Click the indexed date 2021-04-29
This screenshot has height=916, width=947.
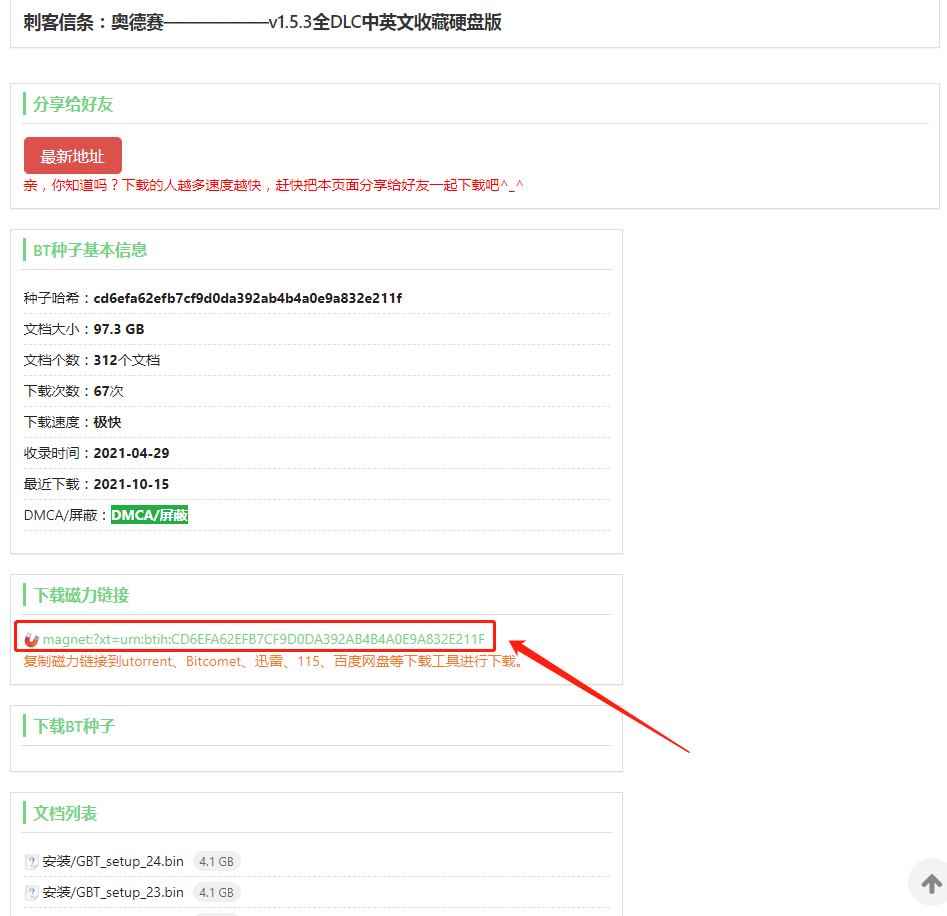pos(131,453)
